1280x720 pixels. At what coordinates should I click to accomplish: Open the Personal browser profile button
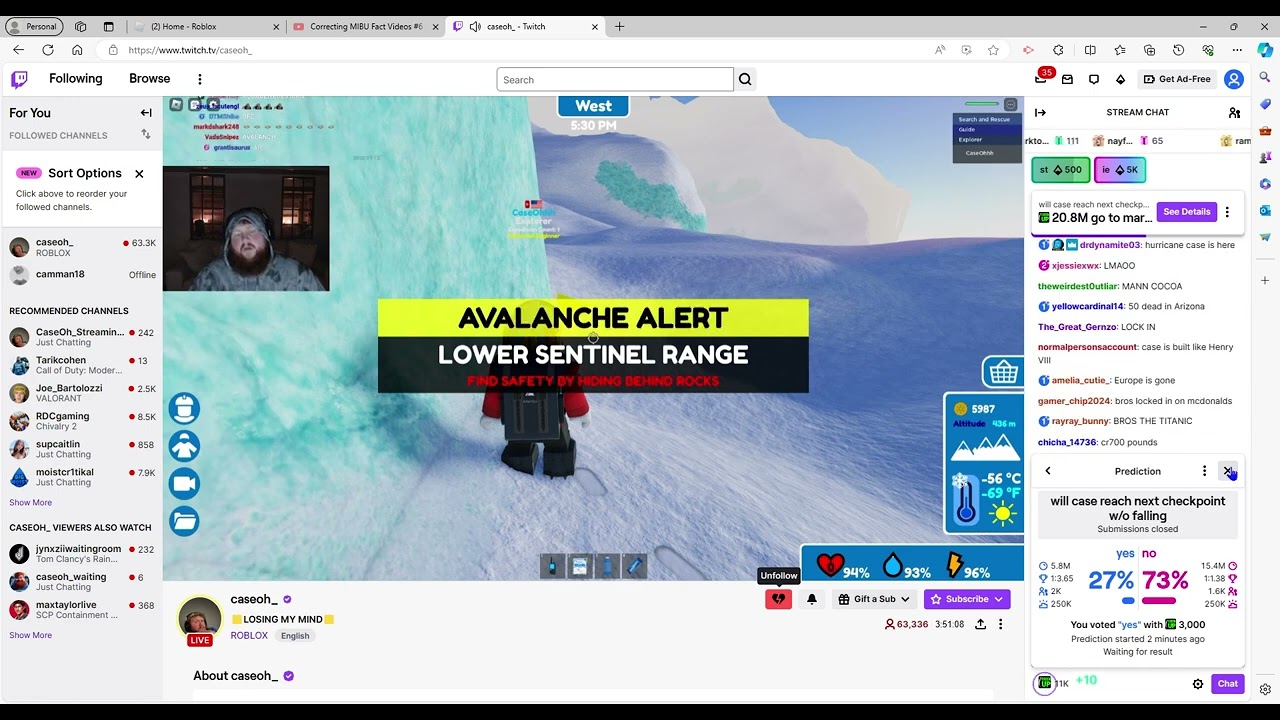click(34, 27)
